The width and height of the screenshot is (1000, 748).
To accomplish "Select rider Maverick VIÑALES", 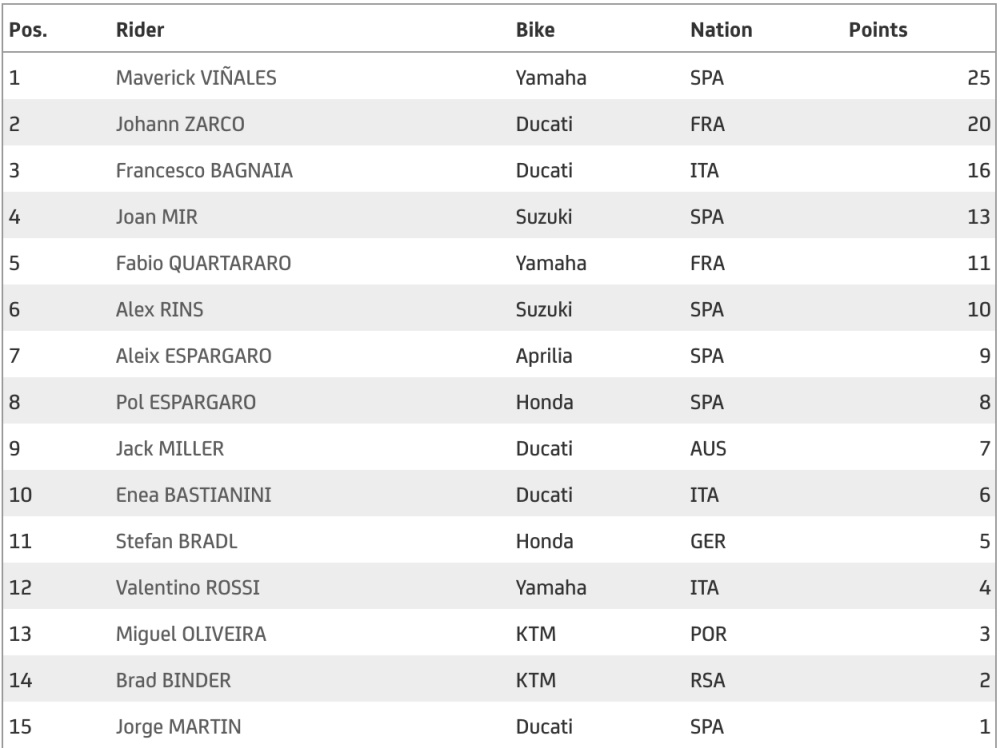I will pyautogui.click(x=196, y=78).
